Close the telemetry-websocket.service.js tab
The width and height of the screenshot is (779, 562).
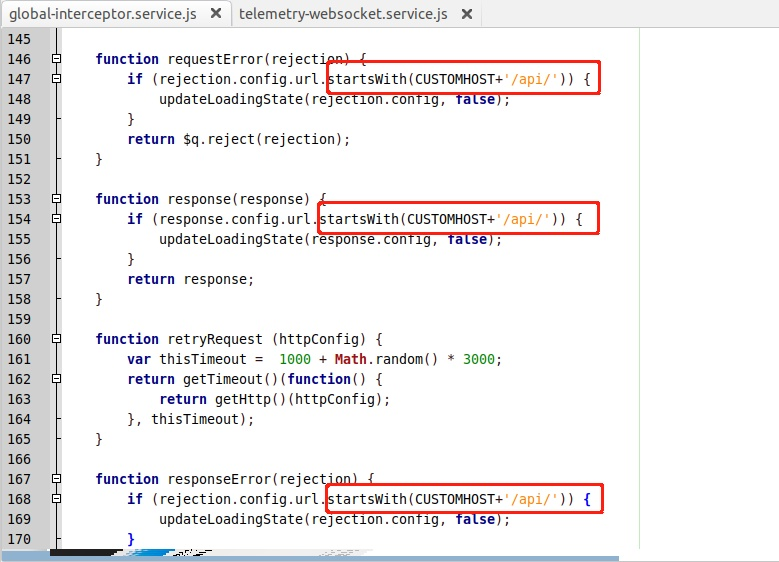(467, 14)
